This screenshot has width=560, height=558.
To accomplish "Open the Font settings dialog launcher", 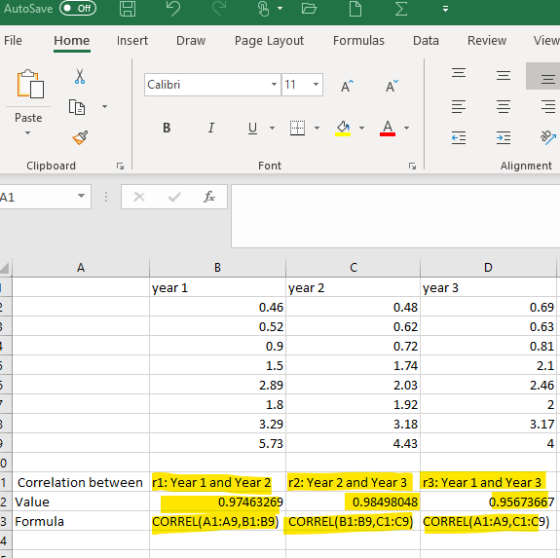I will click(x=412, y=166).
